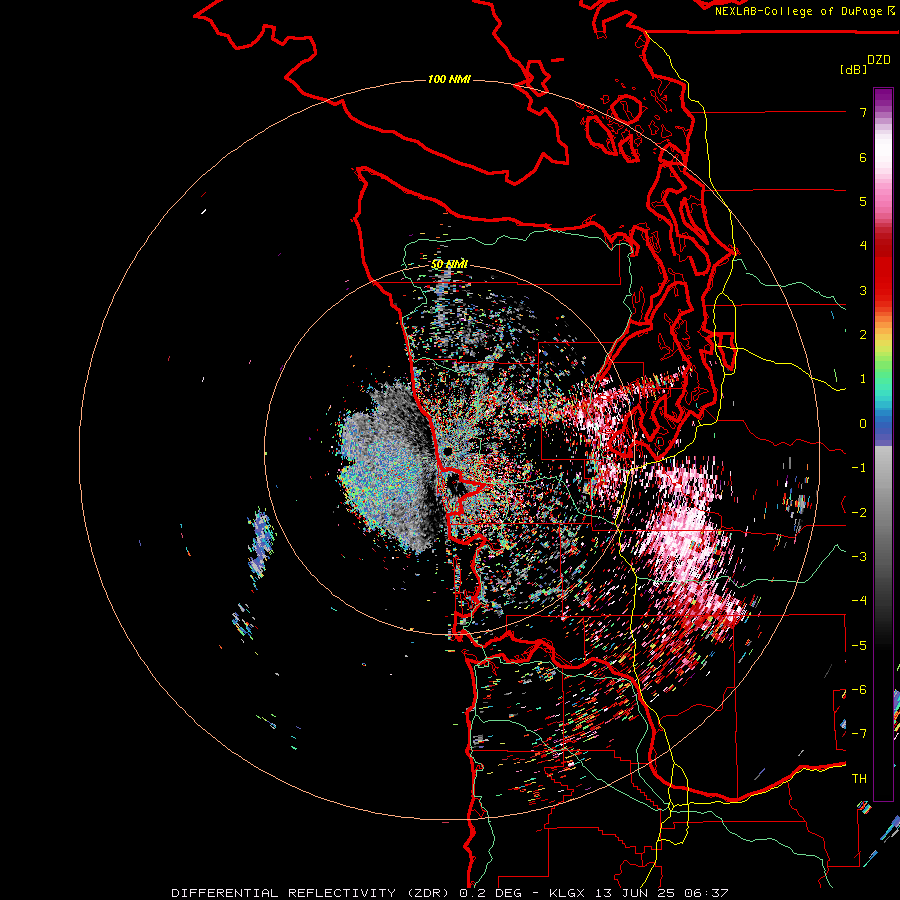Click the 50 NMI range ring label
Viewport: 900px width, 900px height.
pyautogui.click(x=449, y=264)
